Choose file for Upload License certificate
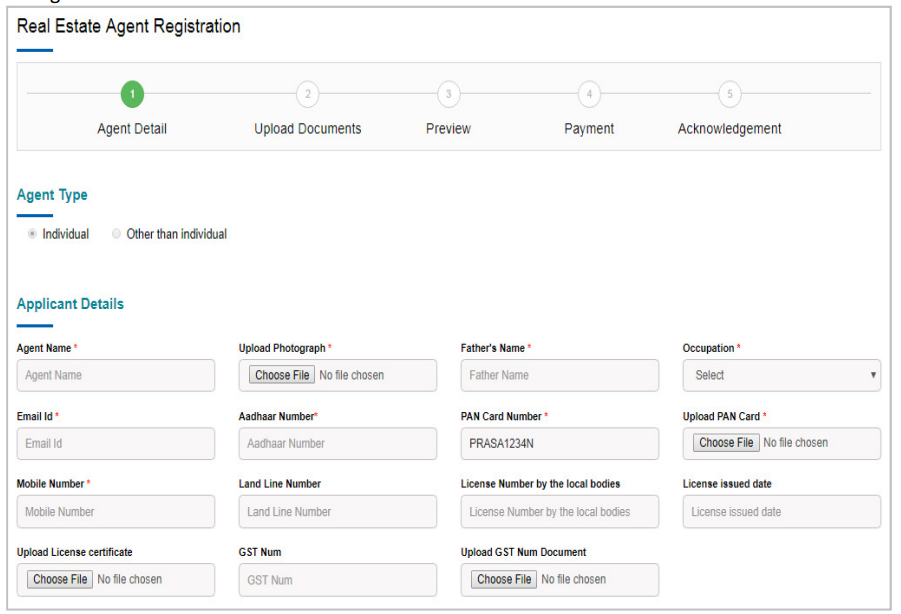The image size is (901, 614). pyautogui.click(x=60, y=579)
